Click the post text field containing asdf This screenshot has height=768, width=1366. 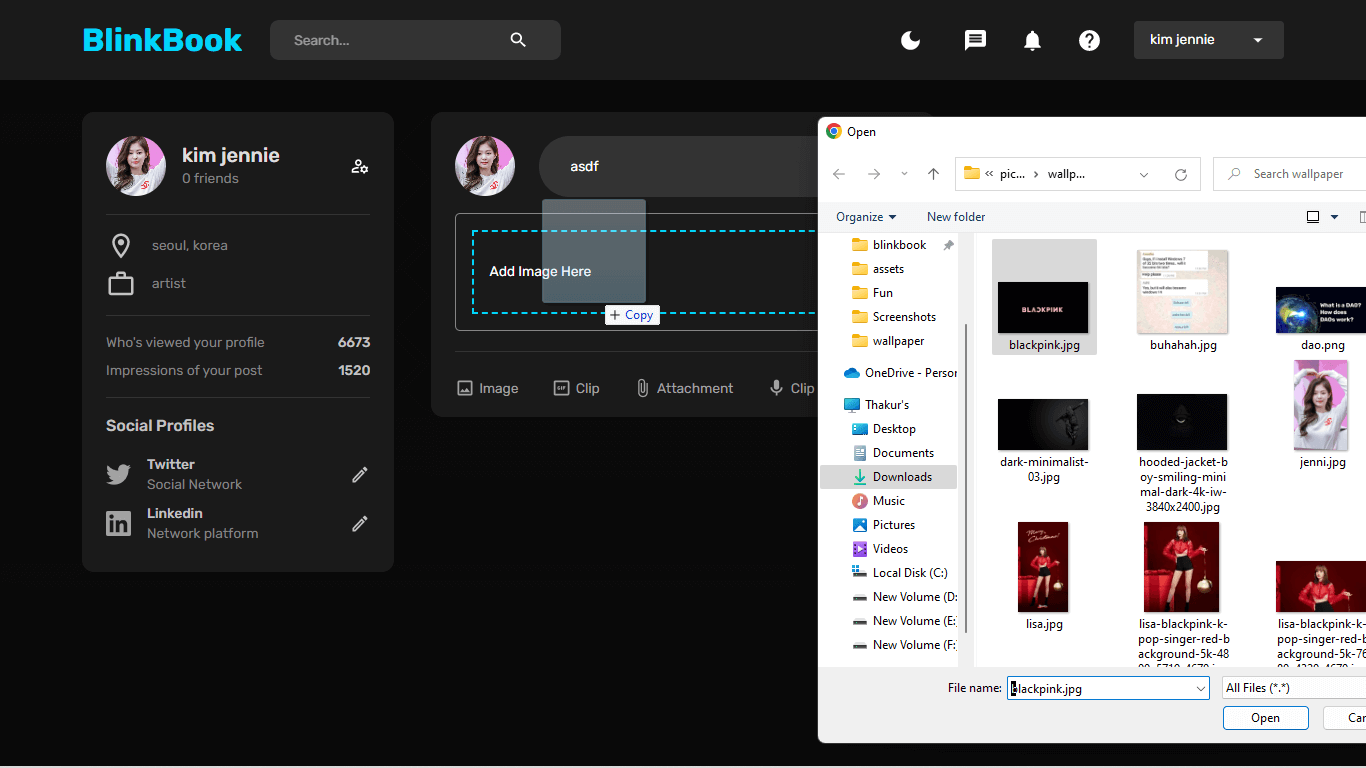click(x=680, y=166)
